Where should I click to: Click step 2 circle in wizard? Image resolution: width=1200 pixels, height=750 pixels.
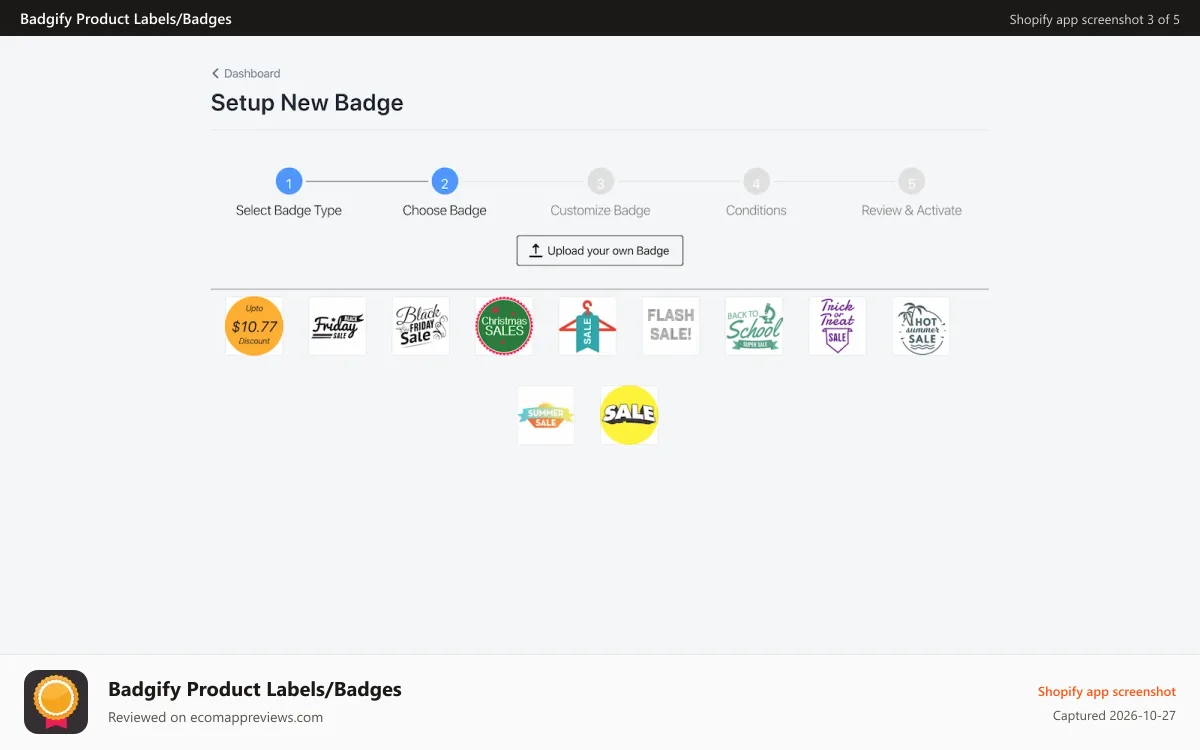[x=445, y=182]
